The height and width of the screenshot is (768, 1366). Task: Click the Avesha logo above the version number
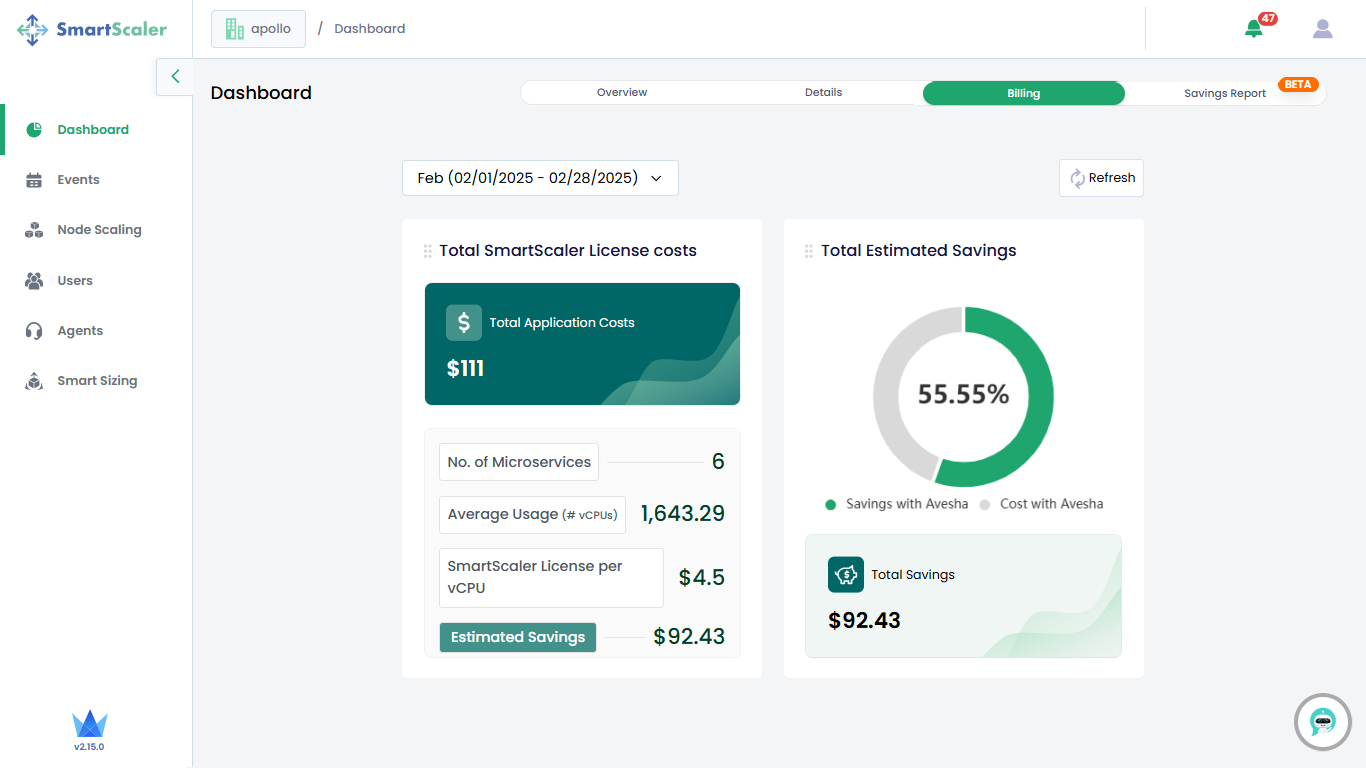(89, 724)
